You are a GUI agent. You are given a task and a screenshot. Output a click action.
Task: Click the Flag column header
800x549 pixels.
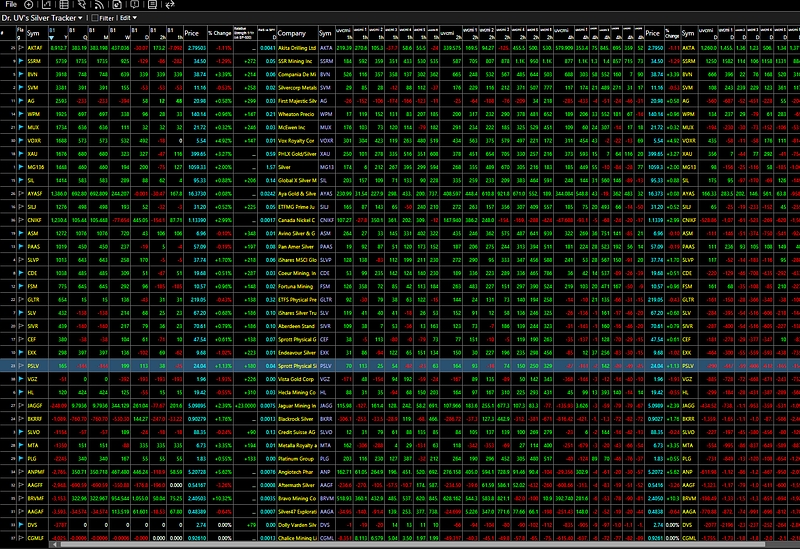point(20,33)
